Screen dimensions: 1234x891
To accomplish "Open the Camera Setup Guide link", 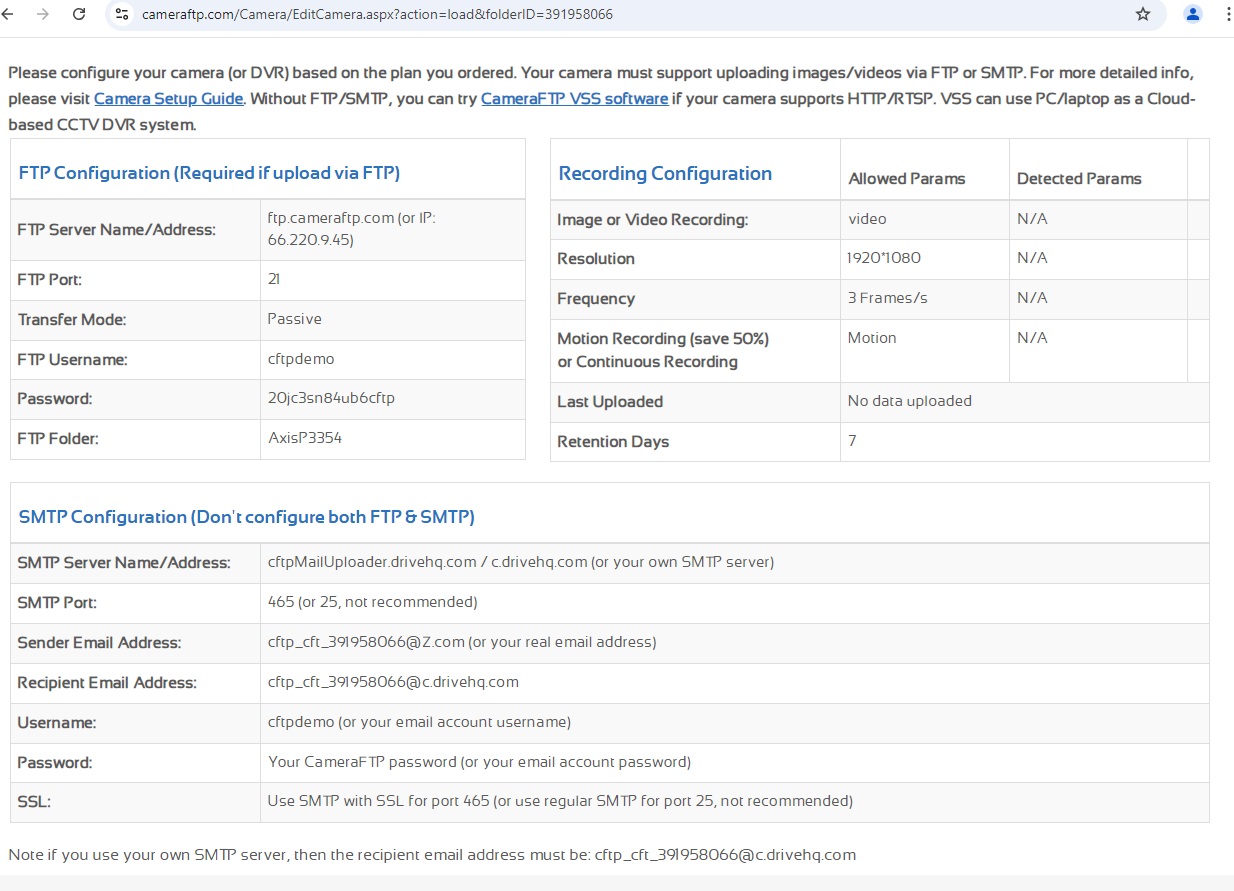I will click(x=168, y=99).
